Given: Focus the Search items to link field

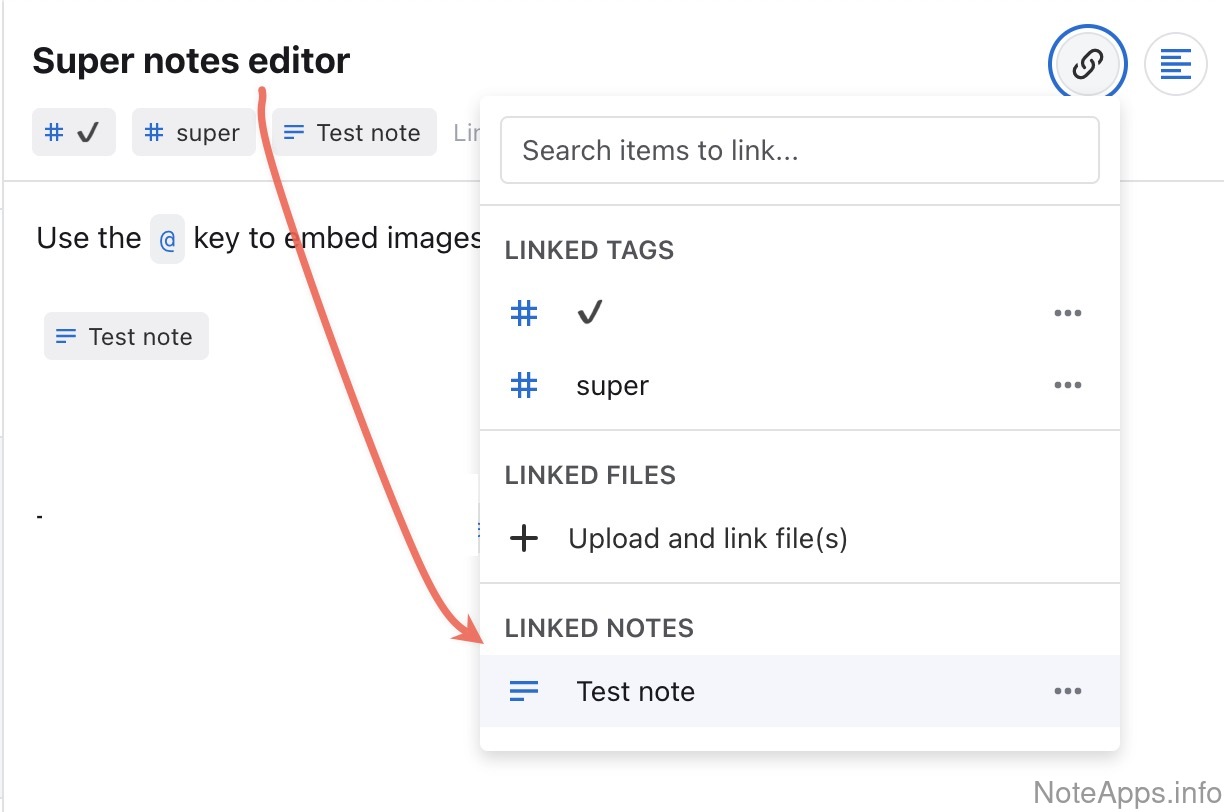Looking at the screenshot, I should 799,151.
